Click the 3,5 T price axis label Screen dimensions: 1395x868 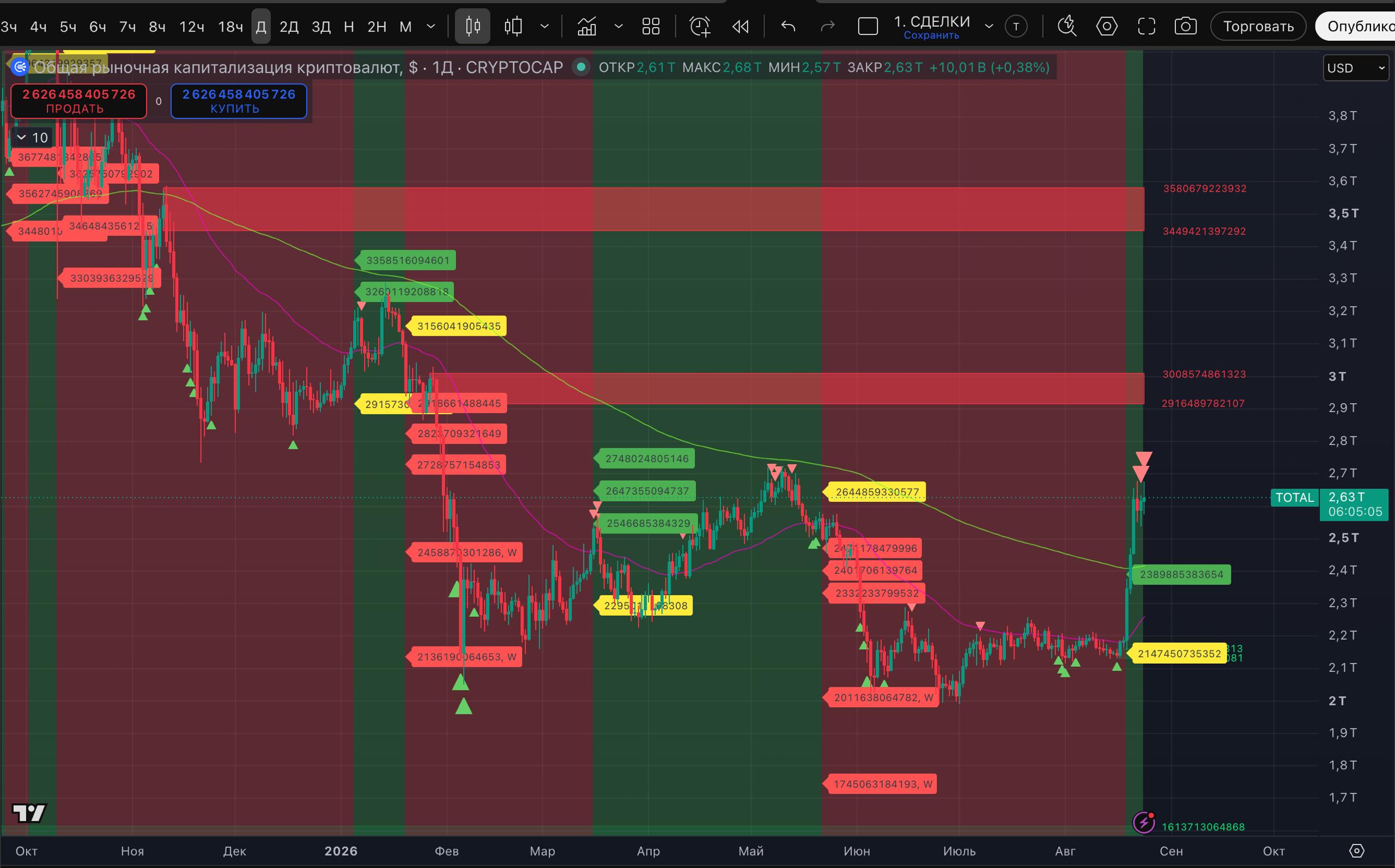click(x=1343, y=214)
